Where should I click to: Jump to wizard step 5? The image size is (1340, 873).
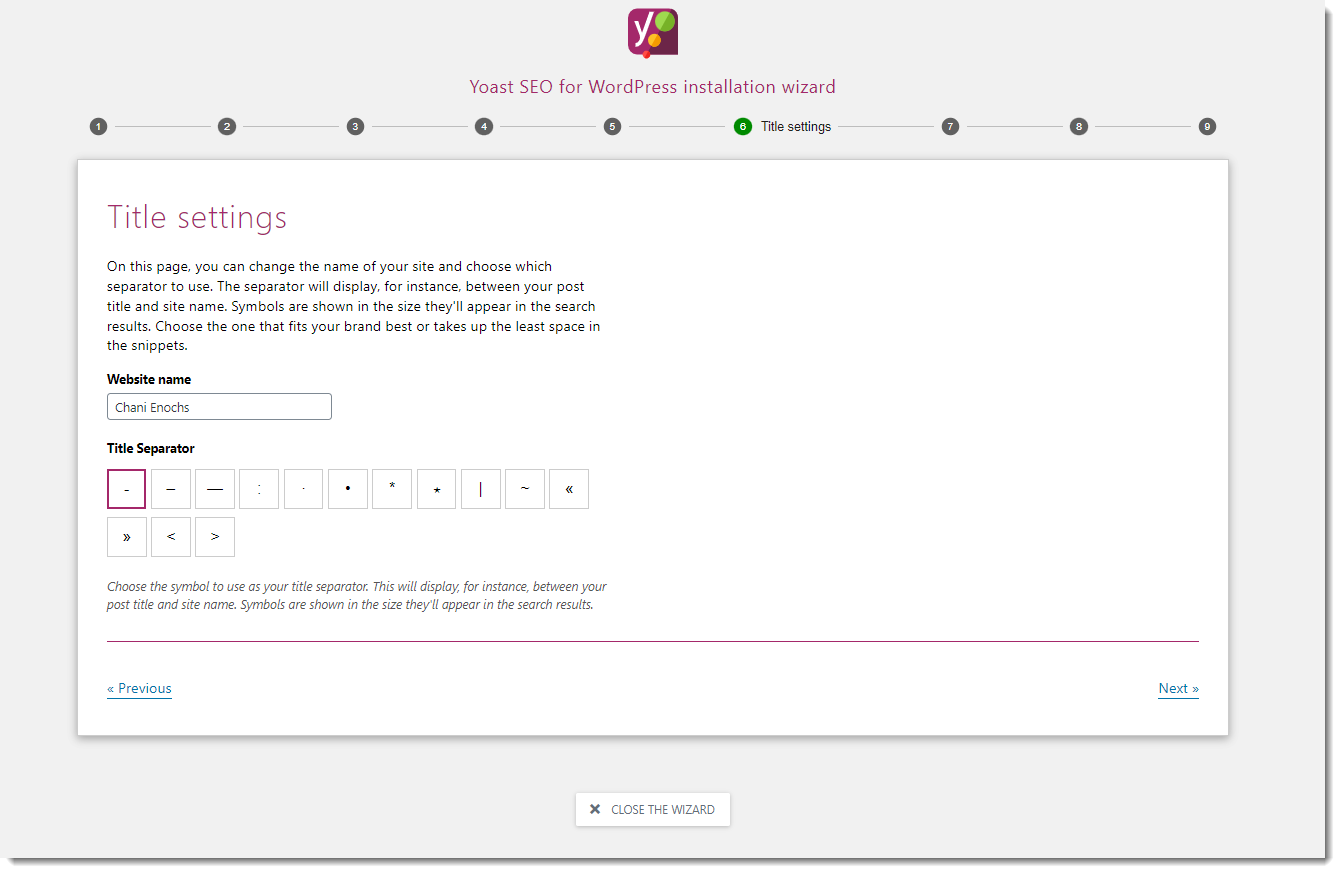pyautogui.click(x=612, y=127)
